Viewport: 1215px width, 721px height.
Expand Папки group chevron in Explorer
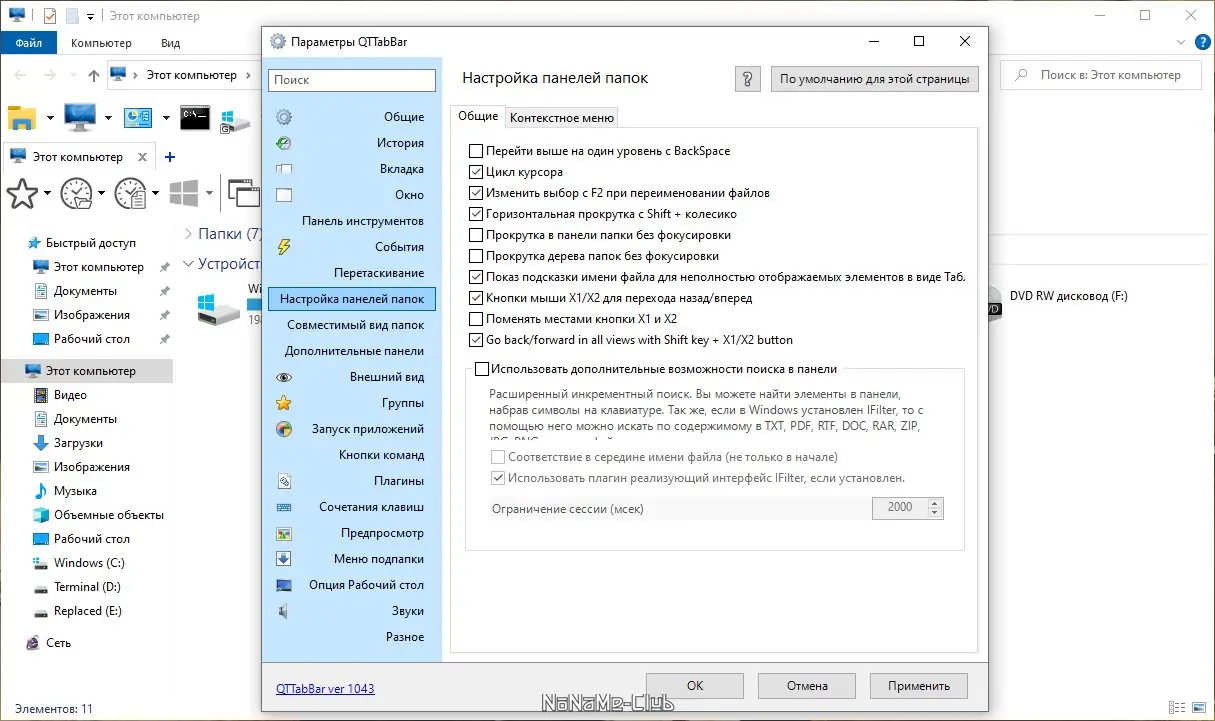click(x=188, y=233)
